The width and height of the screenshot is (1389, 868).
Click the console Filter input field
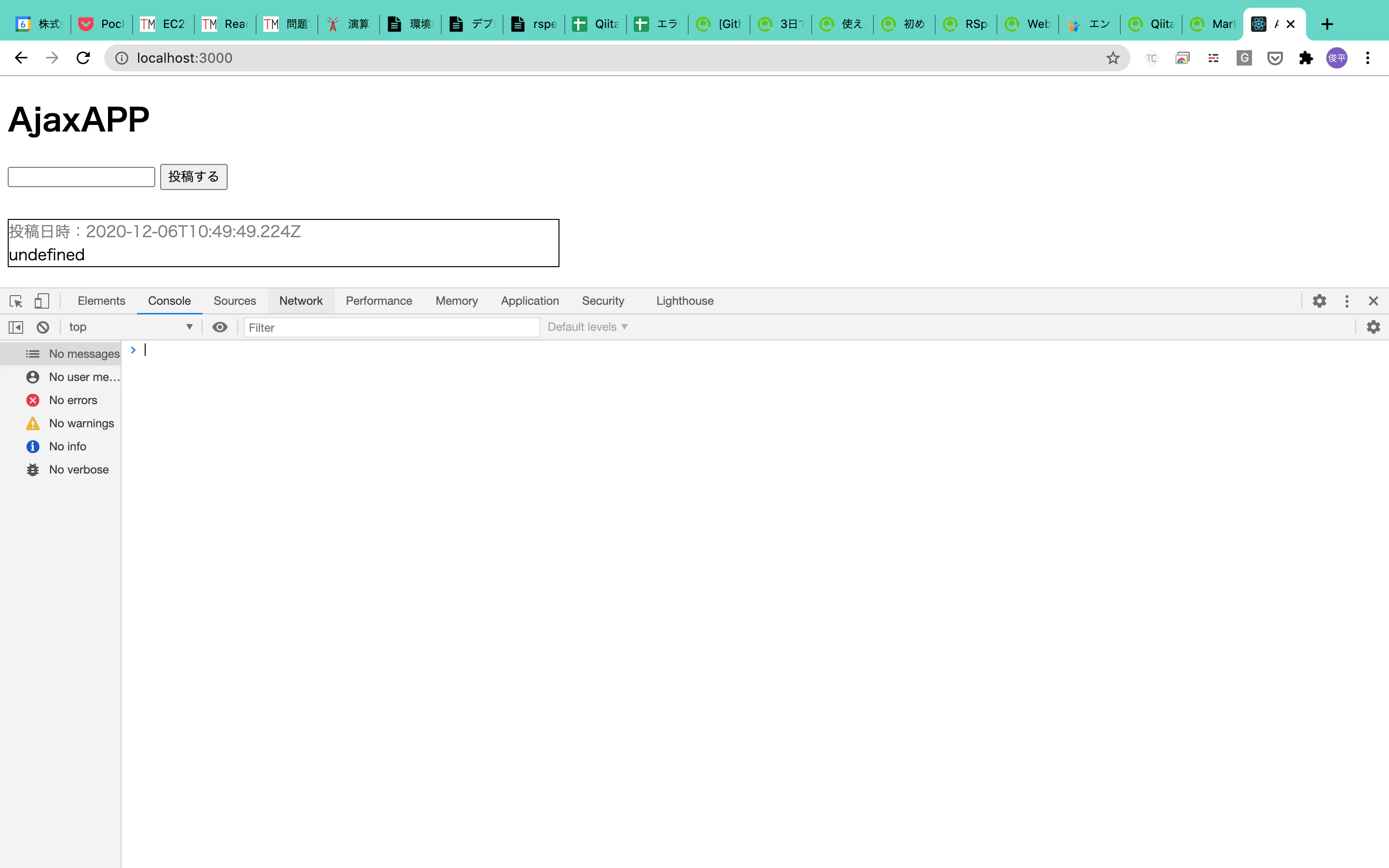(392, 327)
